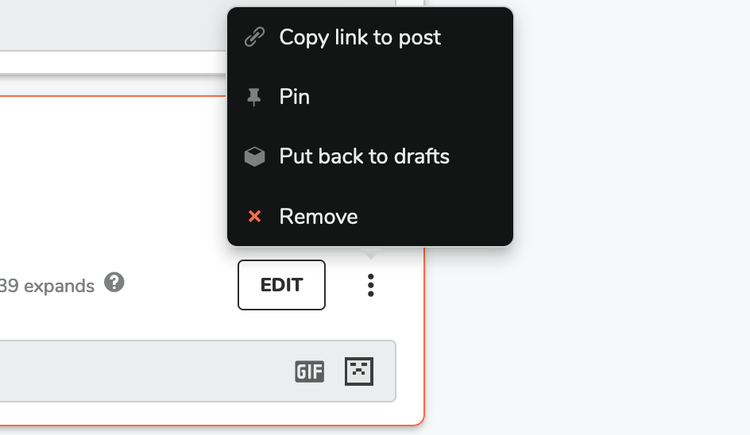Choose the "Pin" menu option
This screenshot has height=435, width=750.
coord(294,97)
